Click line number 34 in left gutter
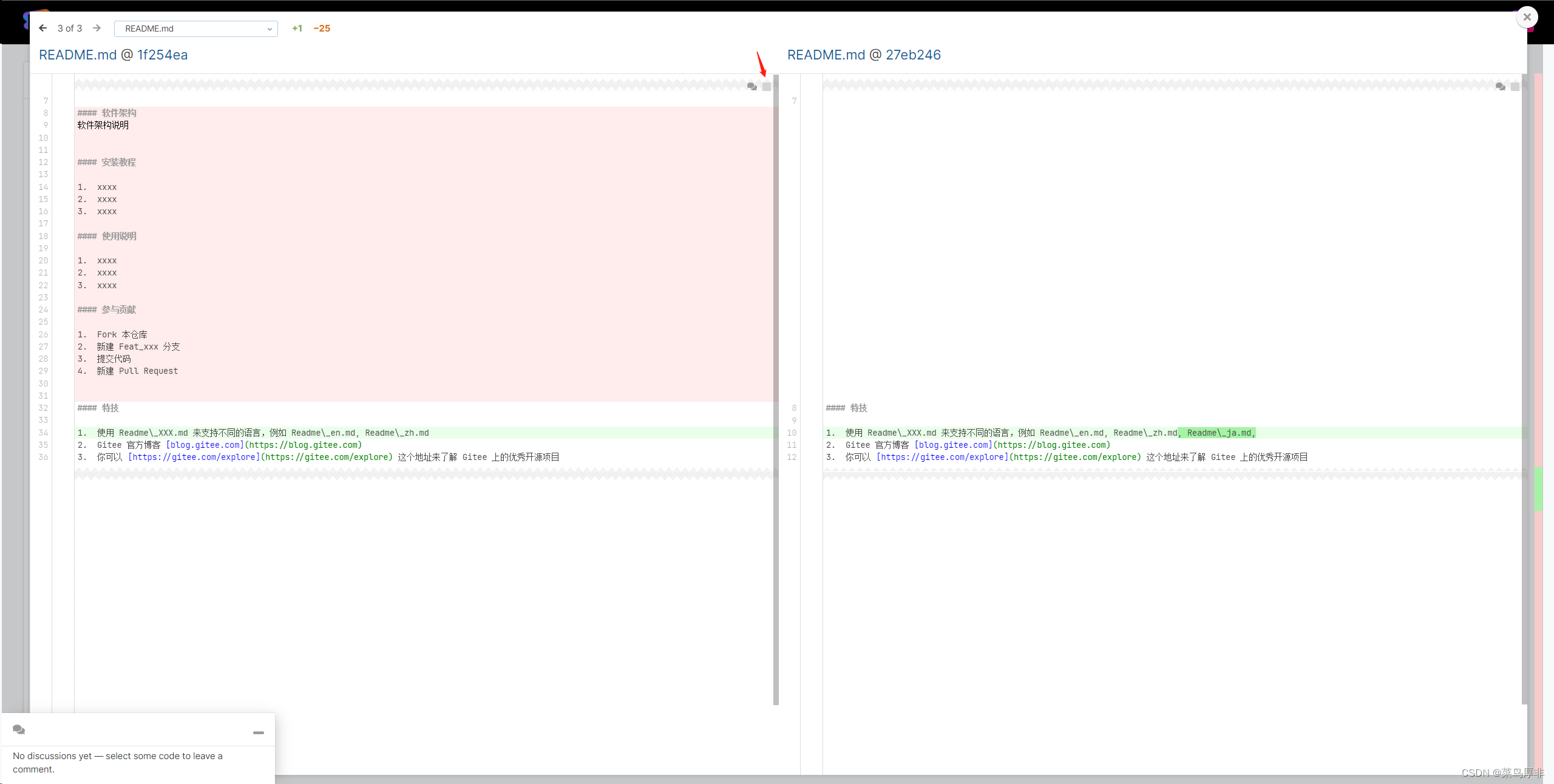Viewport: 1554px width, 784px height. click(43, 433)
